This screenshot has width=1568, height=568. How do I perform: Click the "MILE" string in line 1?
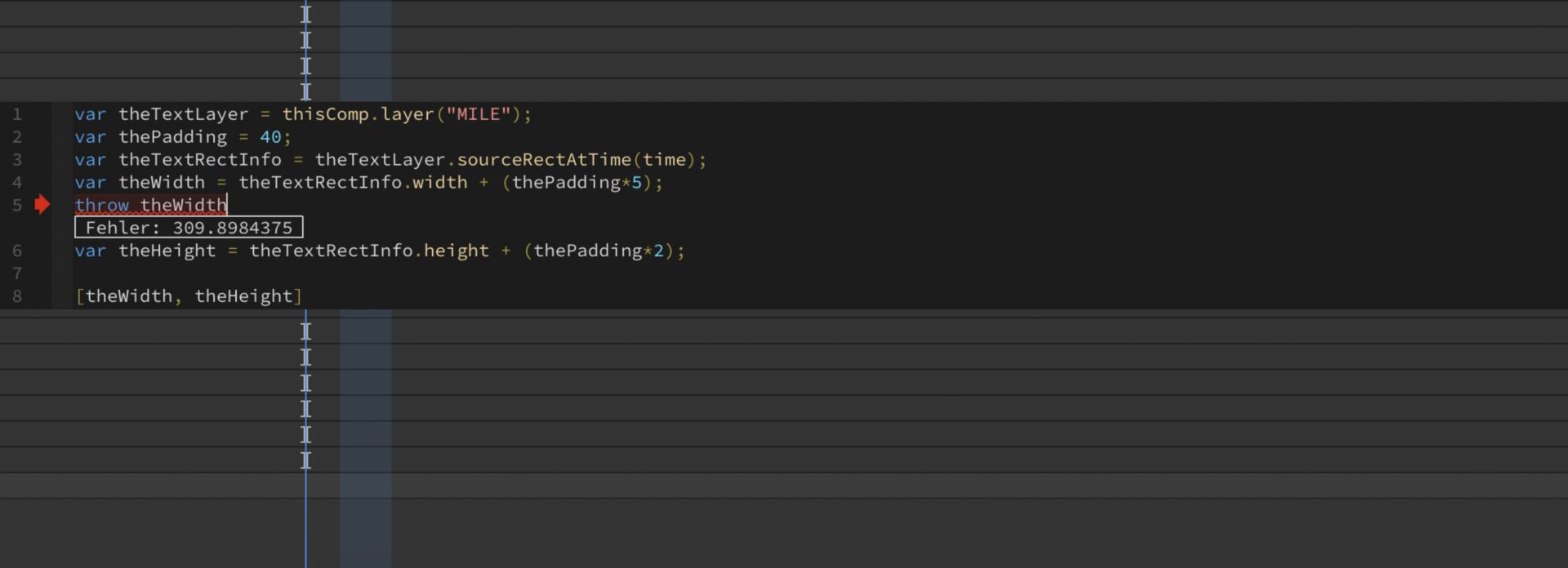(478, 114)
